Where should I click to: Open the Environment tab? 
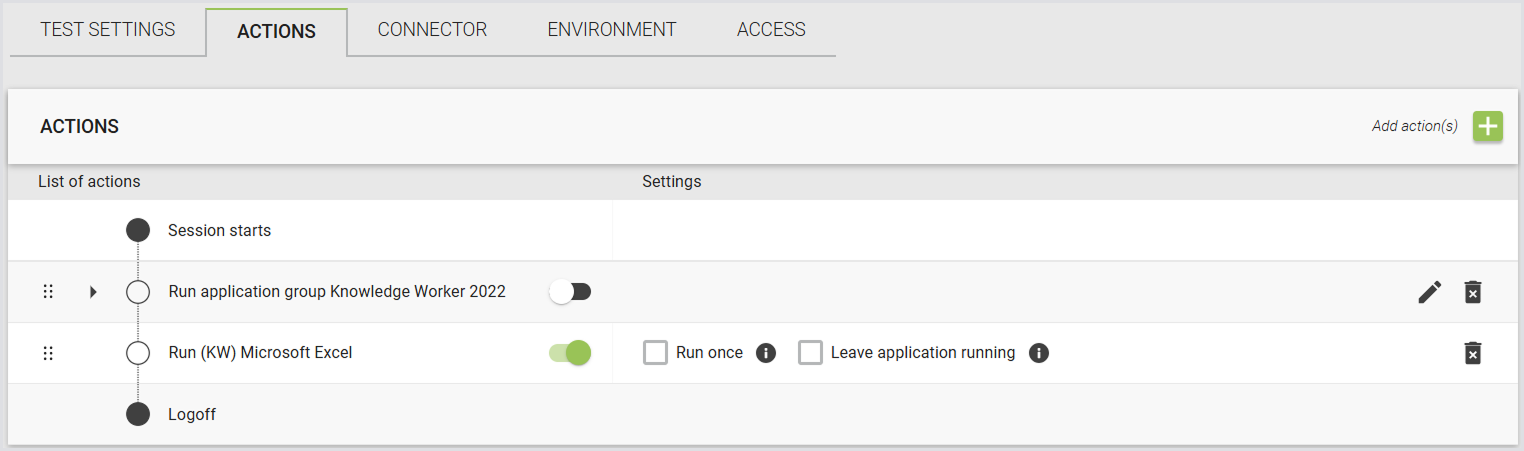(612, 30)
